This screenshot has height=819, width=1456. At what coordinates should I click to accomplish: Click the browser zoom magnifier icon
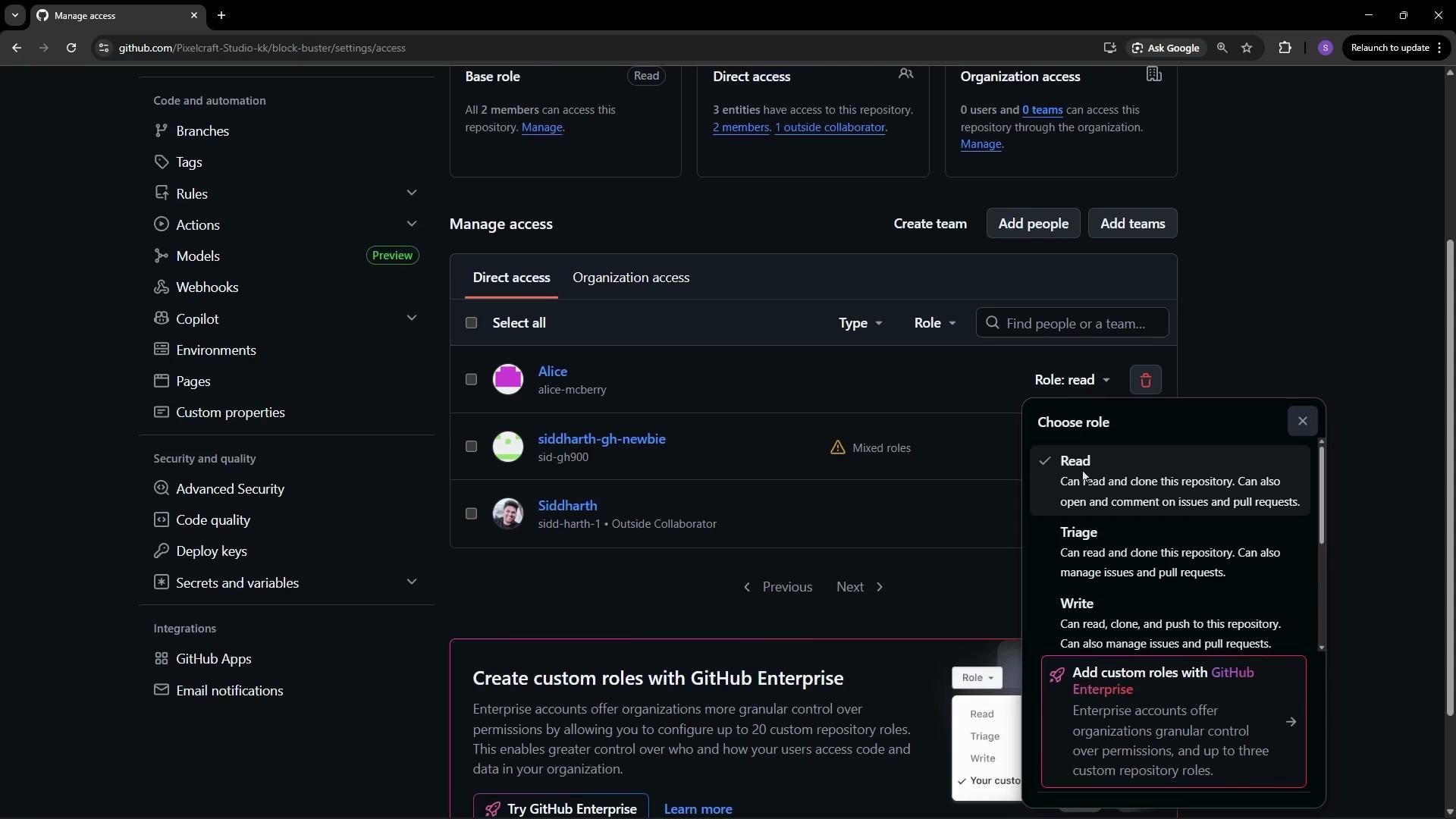click(1222, 48)
